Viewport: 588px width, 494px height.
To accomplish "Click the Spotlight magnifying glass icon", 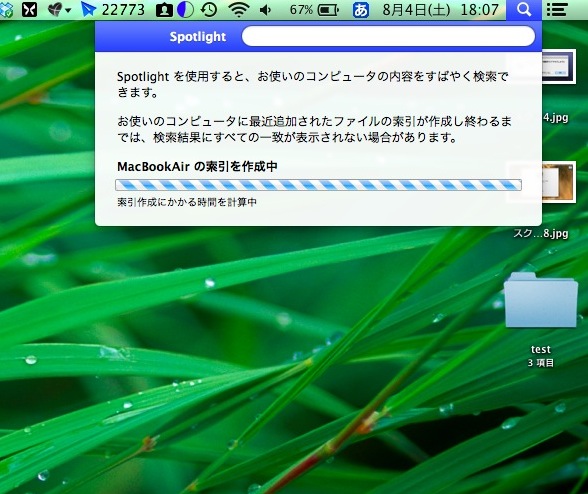I will (x=524, y=9).
